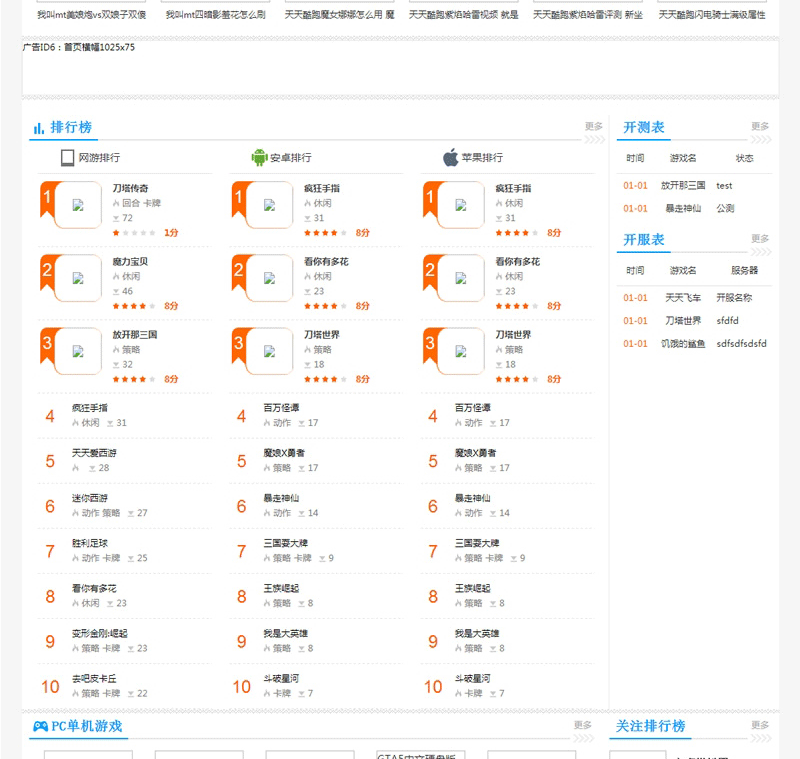Click the Apple logo icon

451,157
